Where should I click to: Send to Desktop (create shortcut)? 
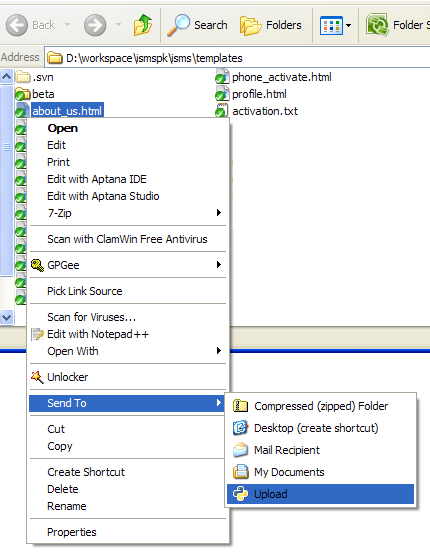(x=320, y=428)
